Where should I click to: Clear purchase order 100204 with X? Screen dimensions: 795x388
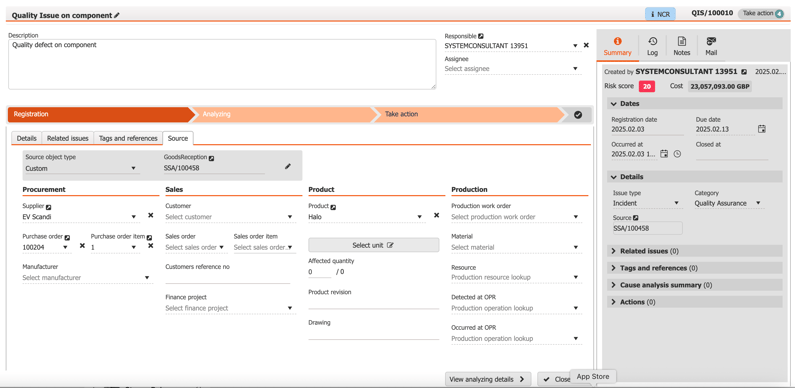pos(82,246)
